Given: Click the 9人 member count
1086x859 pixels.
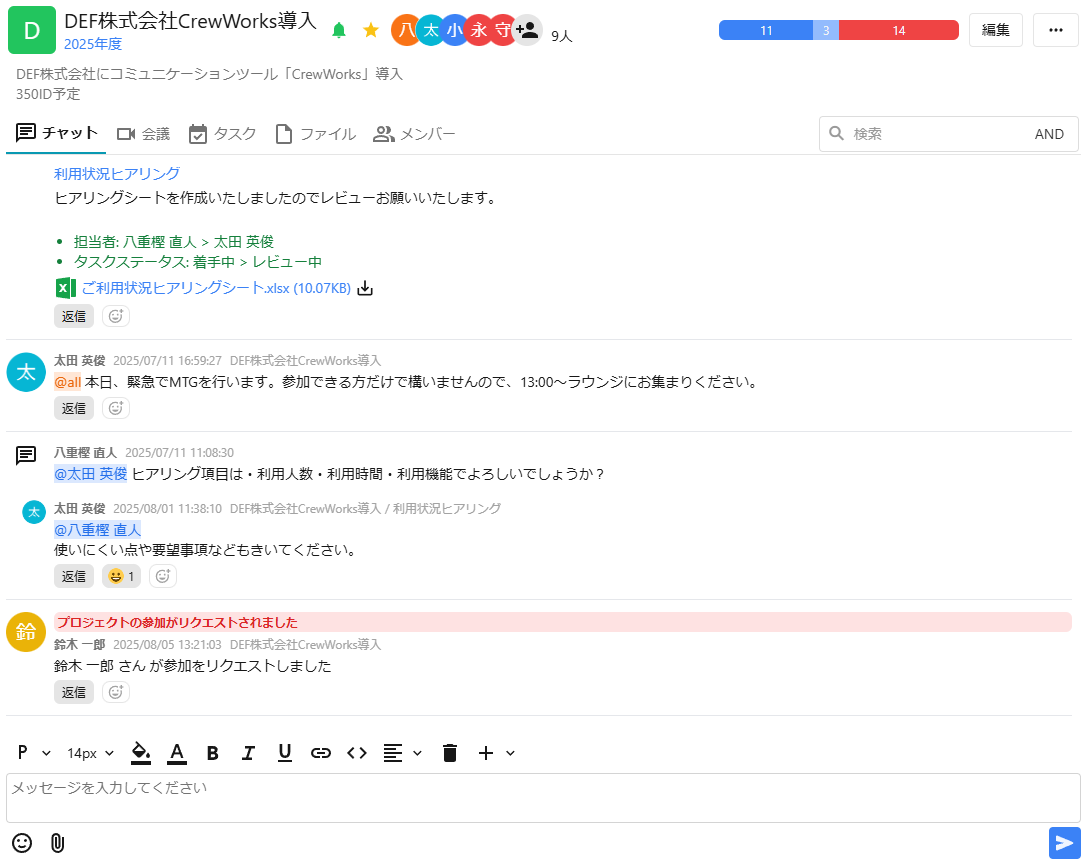Looking at the screenshot, I should pyautogui.click(x=562, y=36).
